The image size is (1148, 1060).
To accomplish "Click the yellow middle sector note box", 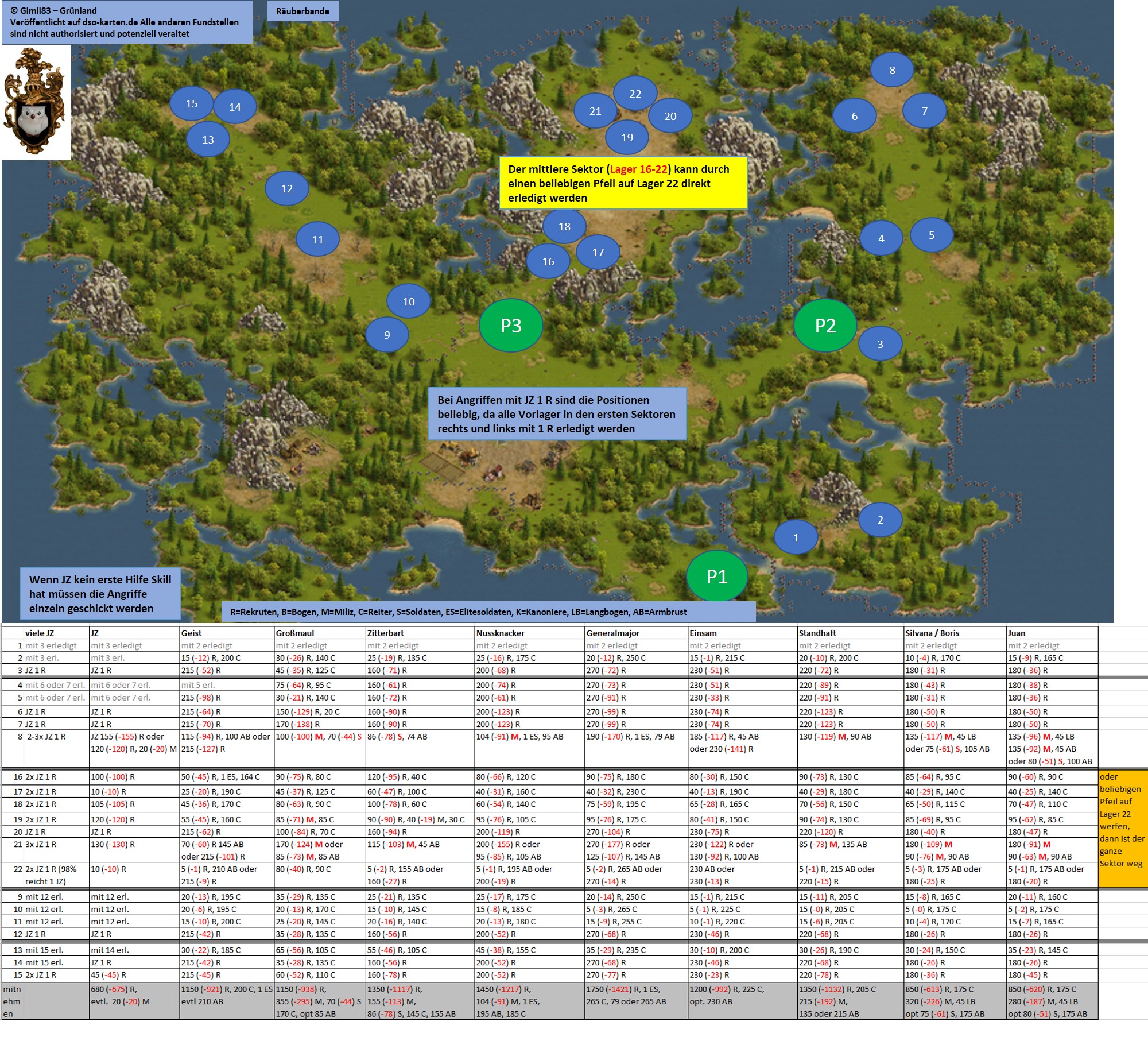I will (623, 183).
